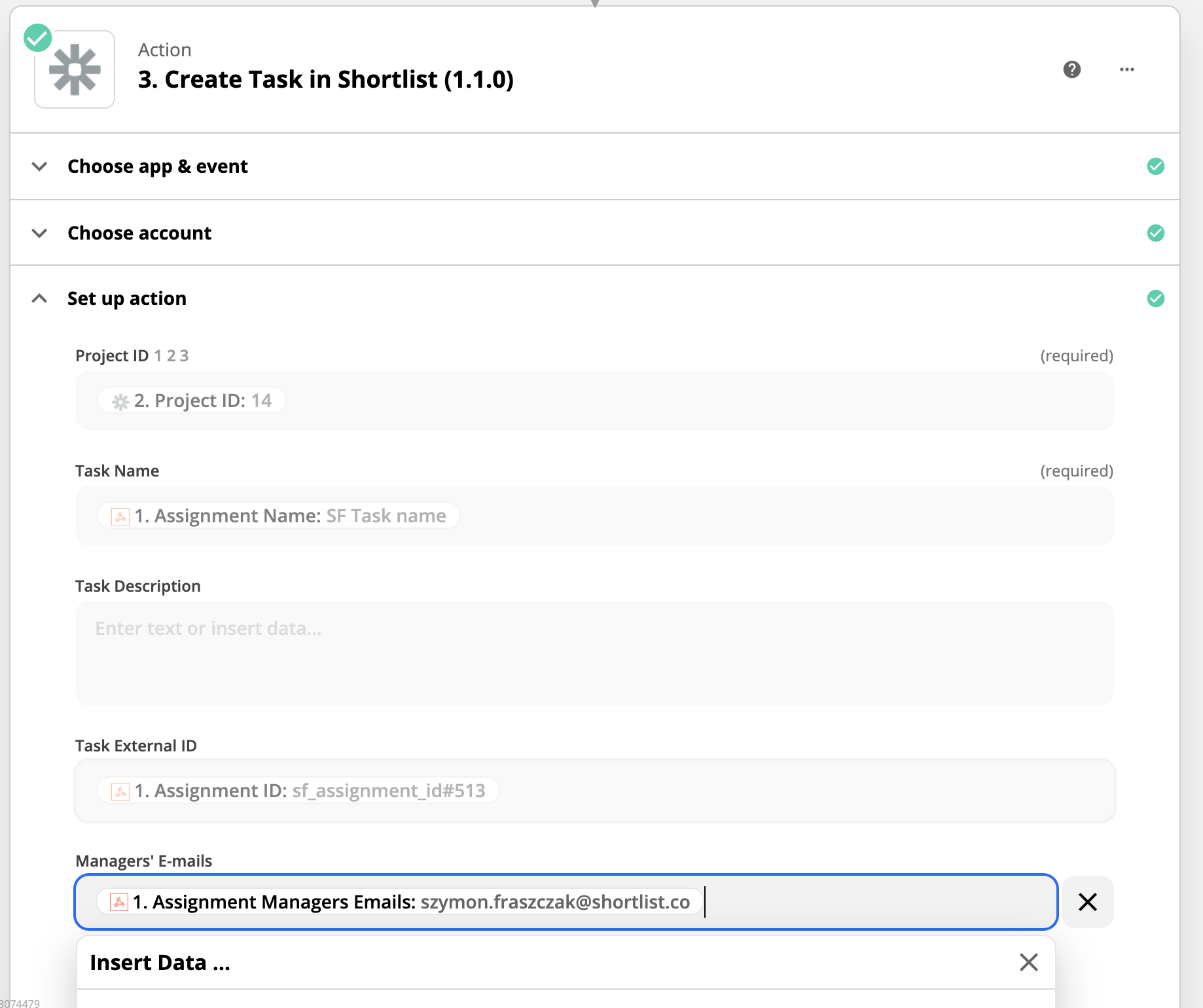Click the green check beside Set up action
This screenshot has width=1203, height=1008.
pos(1156,298)
